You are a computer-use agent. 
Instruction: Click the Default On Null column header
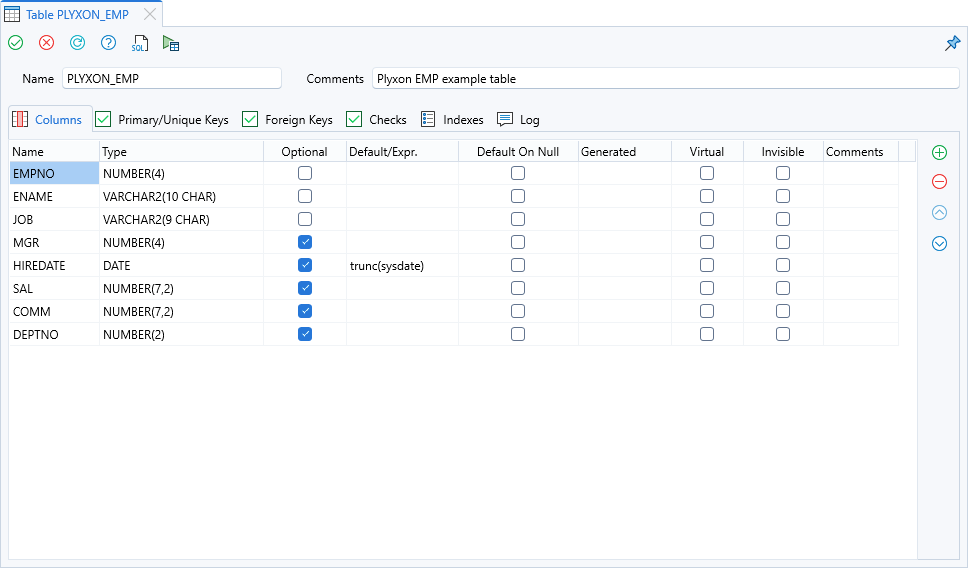pyautogui.click(x=519, y=151)
